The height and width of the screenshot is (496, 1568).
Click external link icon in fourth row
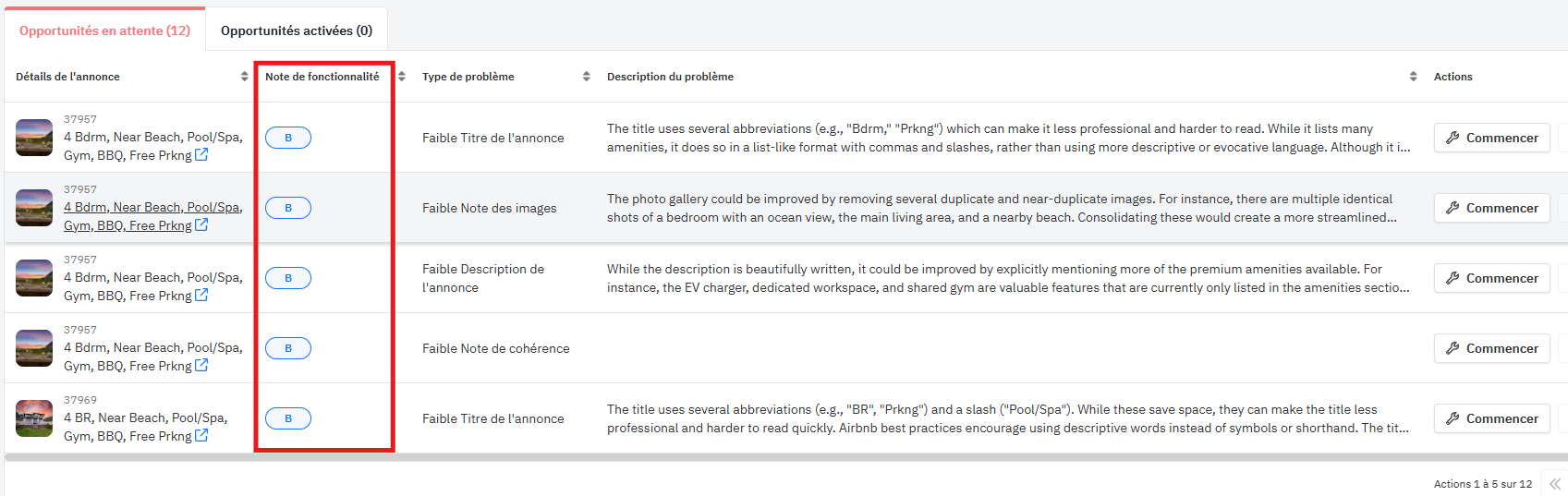201,366
